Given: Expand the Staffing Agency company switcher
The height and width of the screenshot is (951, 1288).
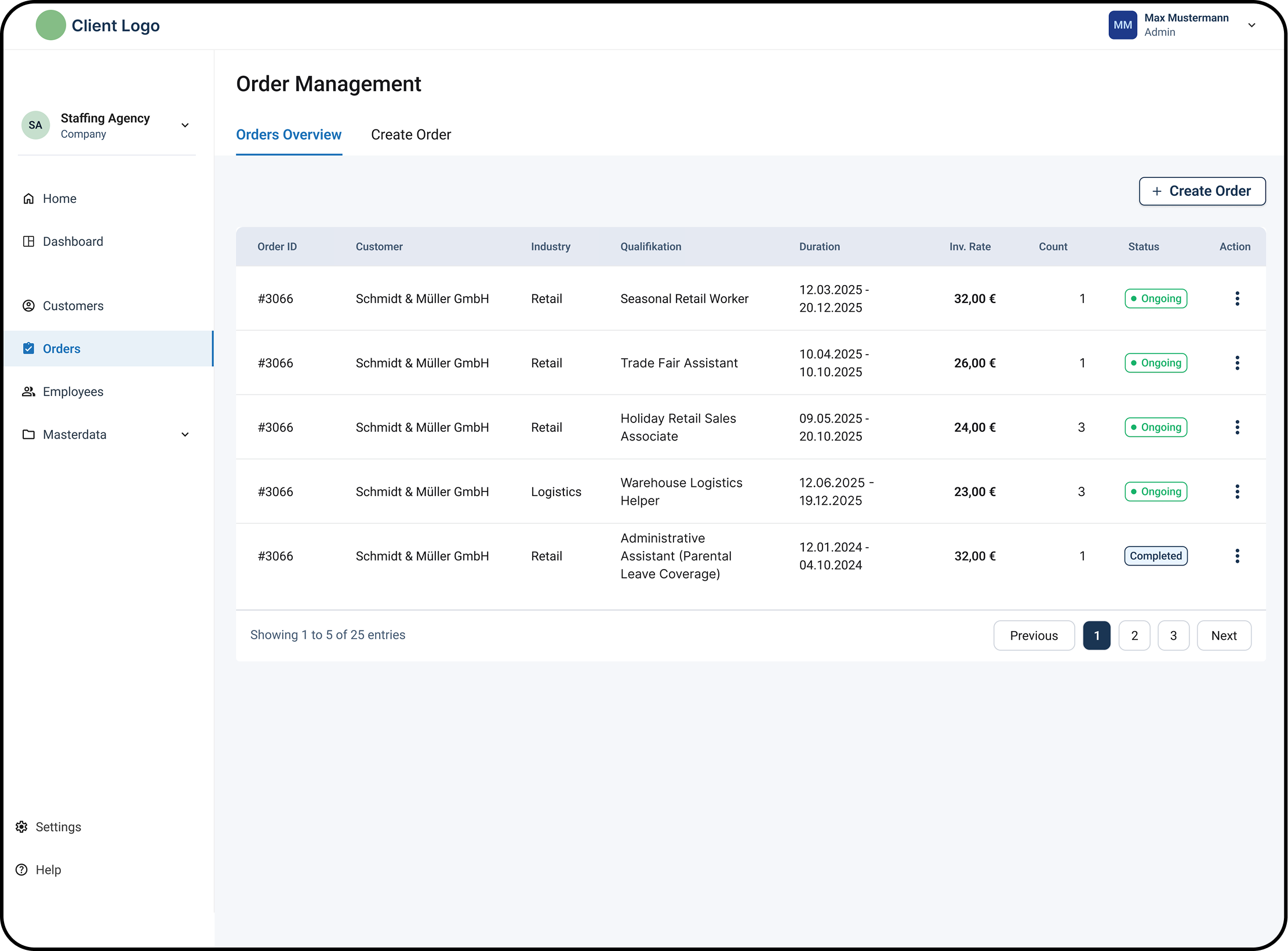Looking at the screenshot, I should (x=185, y=125).
